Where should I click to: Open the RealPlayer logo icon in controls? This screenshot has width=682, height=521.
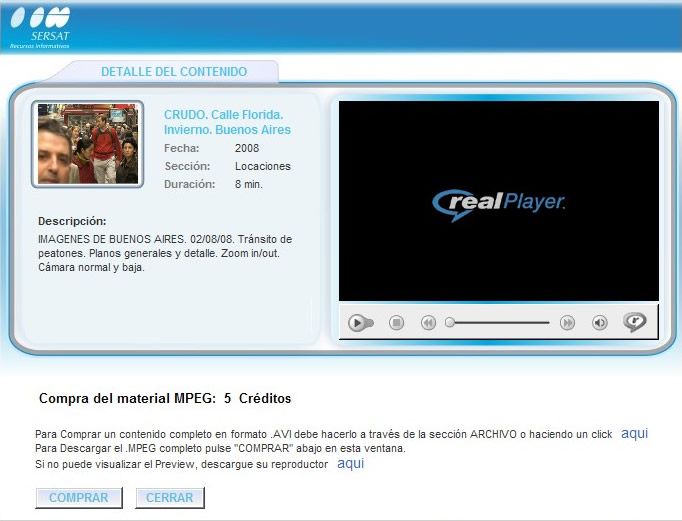coord(635,322)
